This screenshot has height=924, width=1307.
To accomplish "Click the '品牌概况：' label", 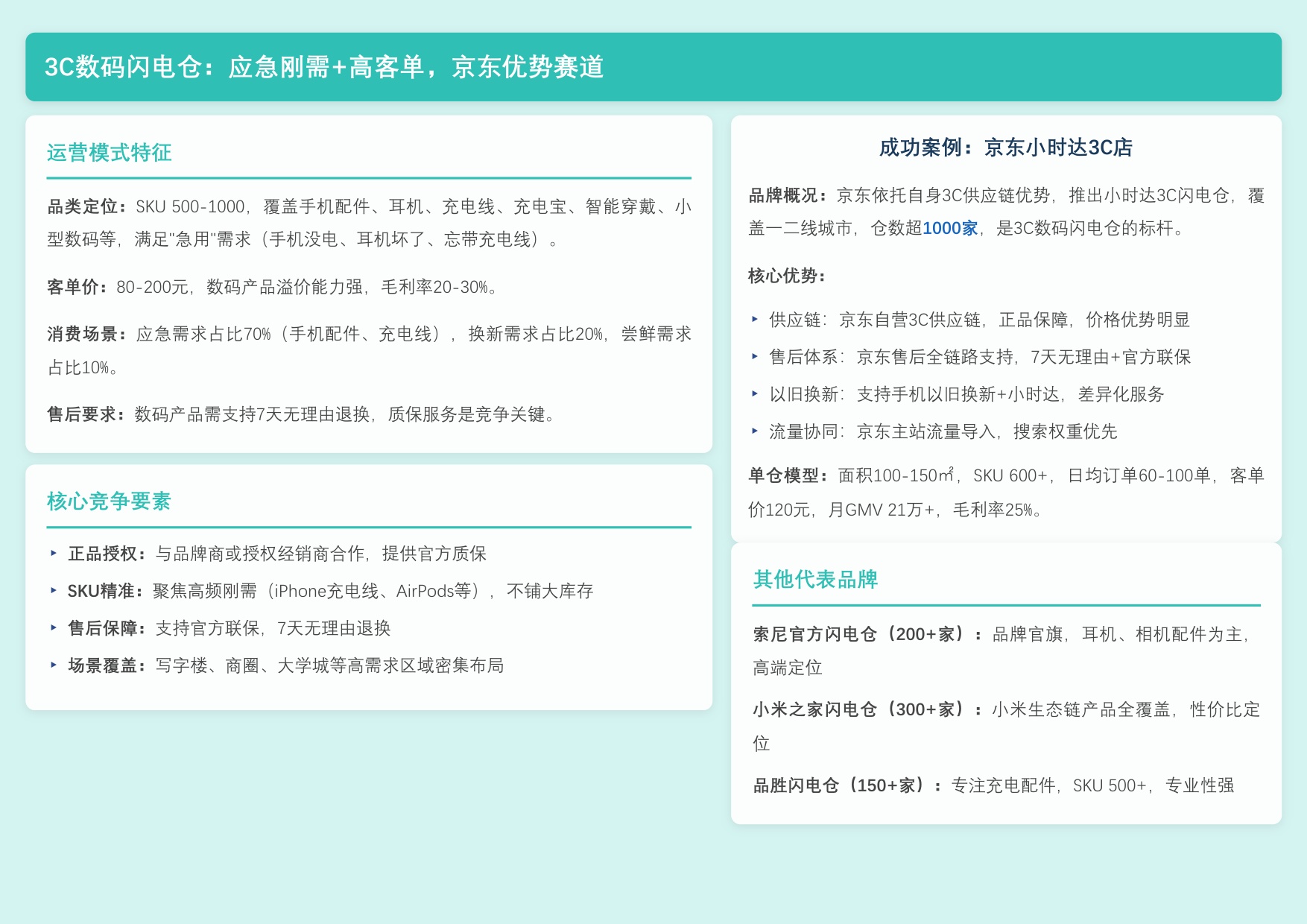I will tap(789, 196).
